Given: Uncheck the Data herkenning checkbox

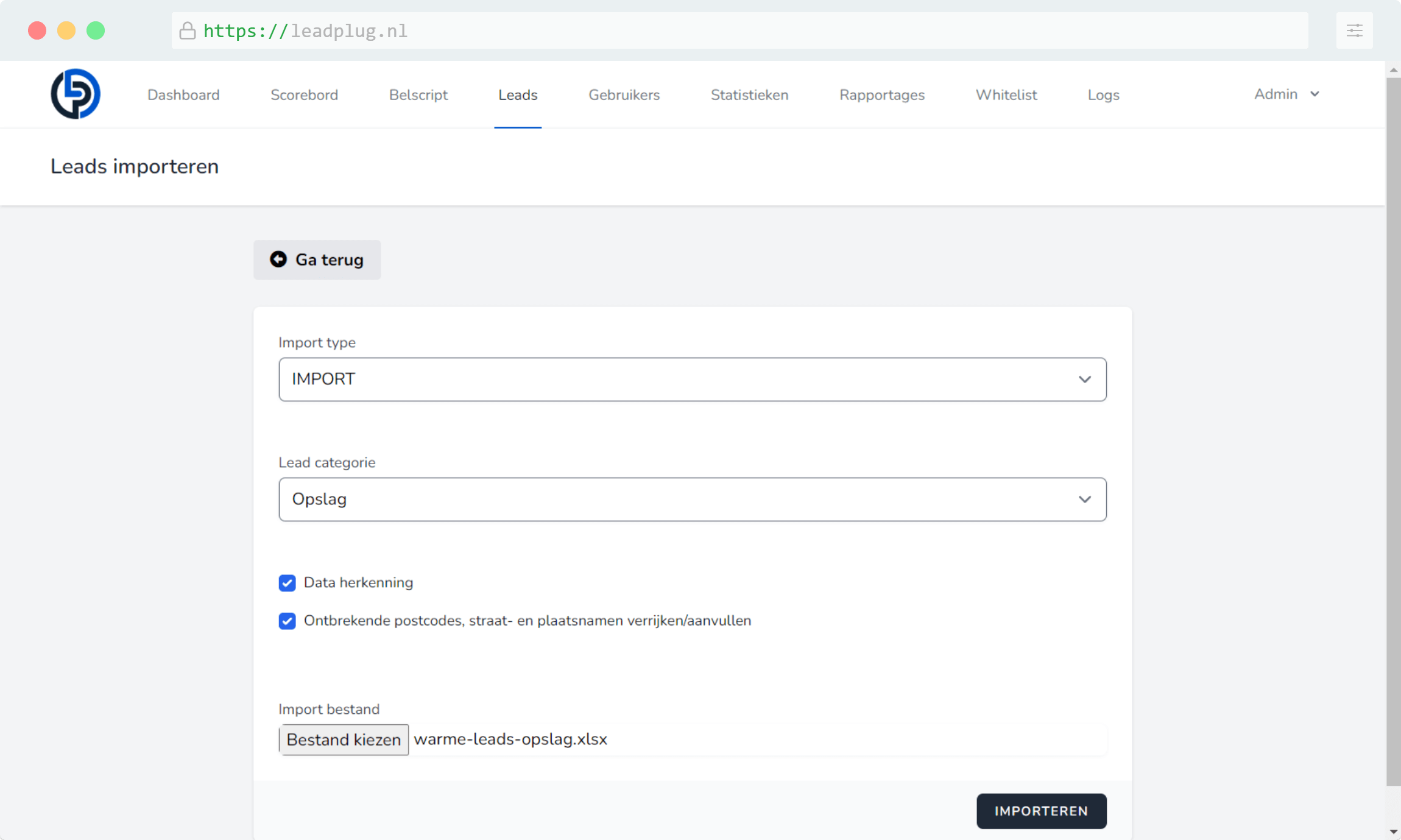Looking at the screenshot, I should point(288,583).
